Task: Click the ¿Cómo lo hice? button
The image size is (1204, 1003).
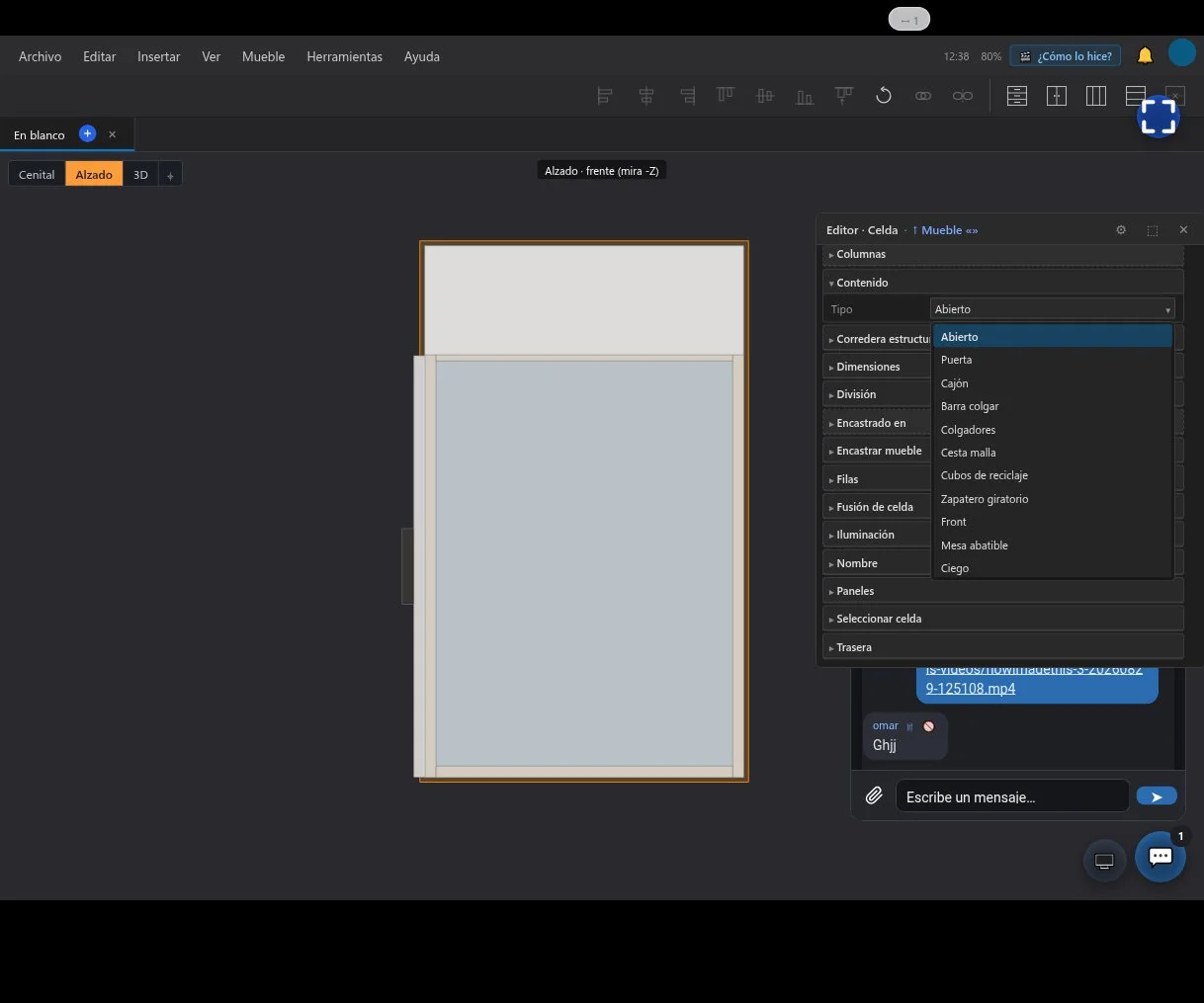Action: pyautogui.click(x=1066, y=56)
